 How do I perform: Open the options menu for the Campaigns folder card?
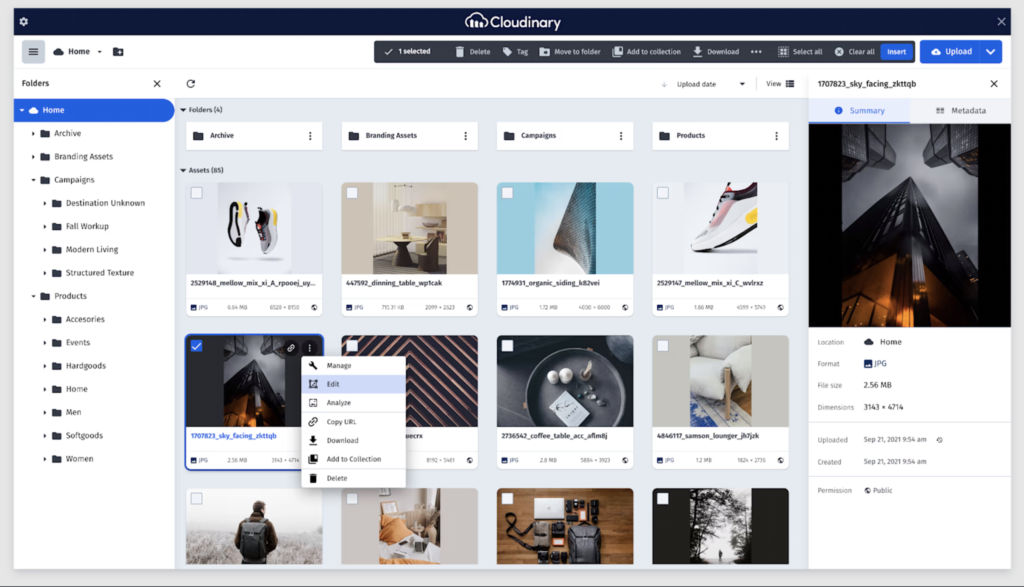click(x=621, y=136)
